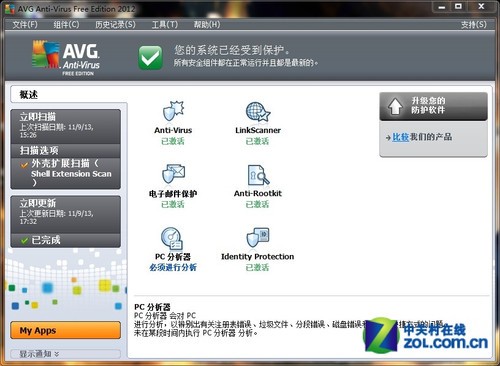Click the 必须进行分析 status link
Viewport: 500px width, 366px height.
tap(173, 267)
